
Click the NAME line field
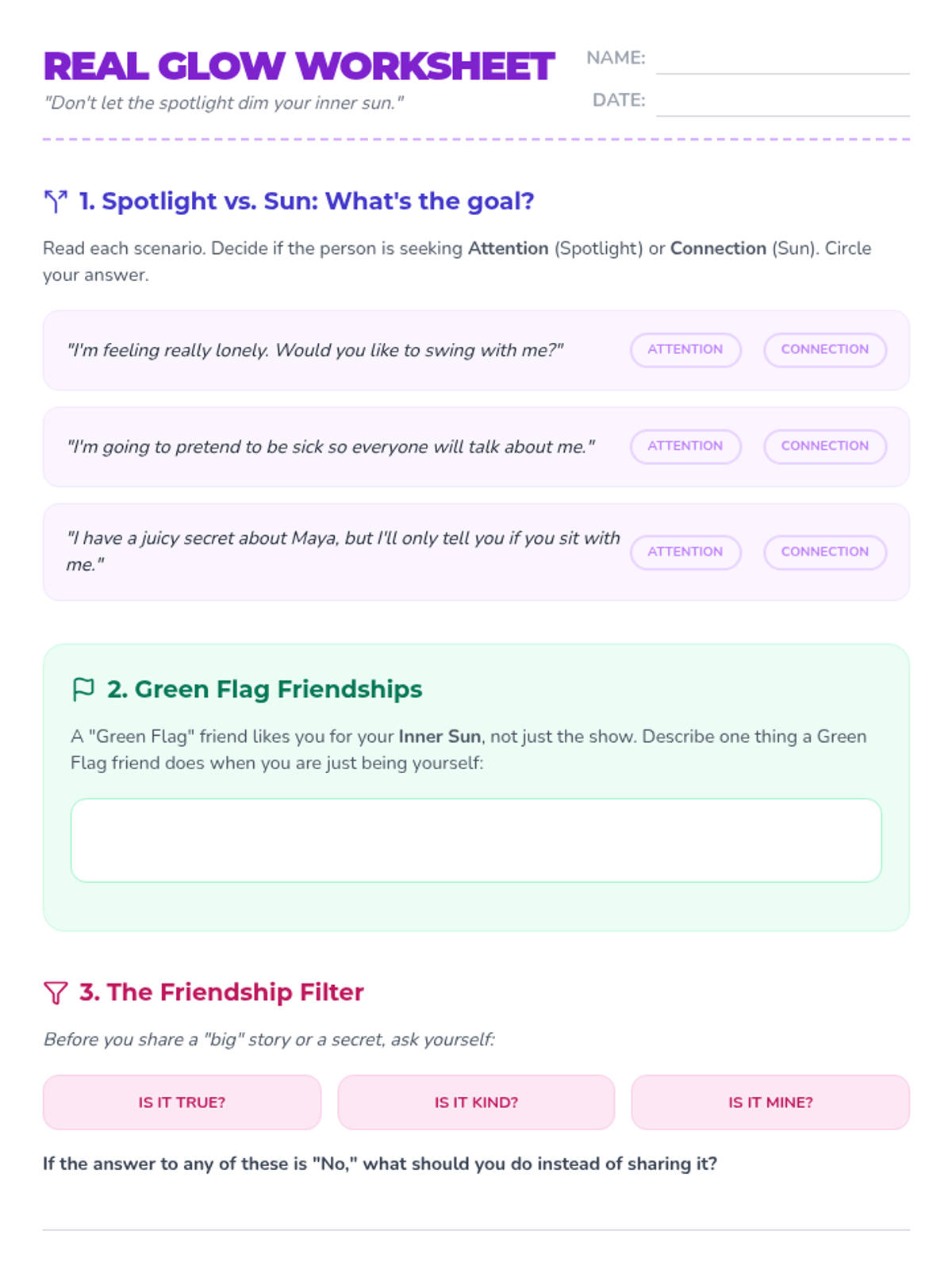pos(783,60)
